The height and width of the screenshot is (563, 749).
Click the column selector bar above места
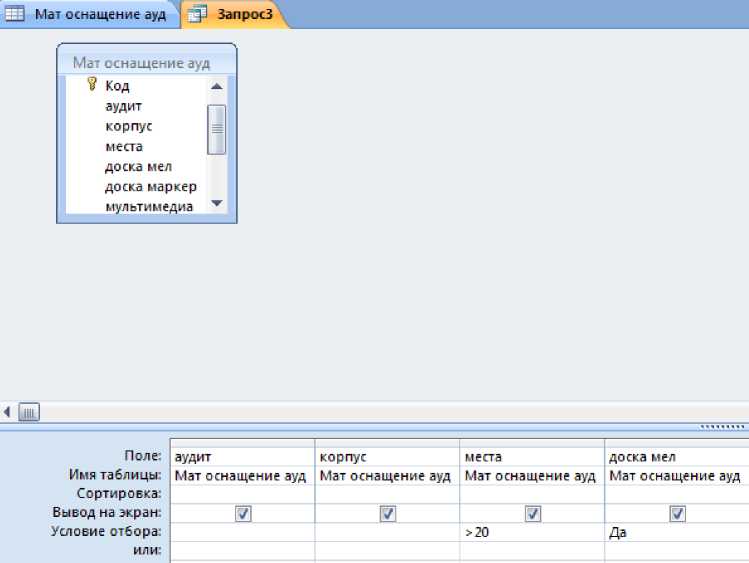coord(532,443)
